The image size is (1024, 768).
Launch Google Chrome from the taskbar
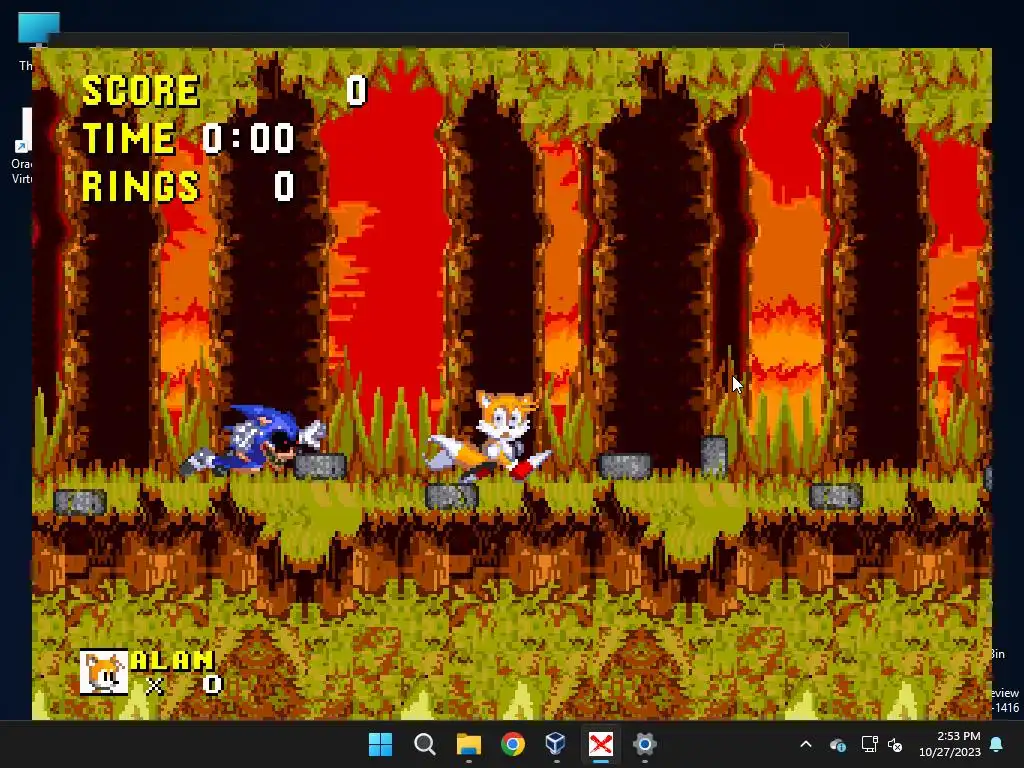point(513,744)
